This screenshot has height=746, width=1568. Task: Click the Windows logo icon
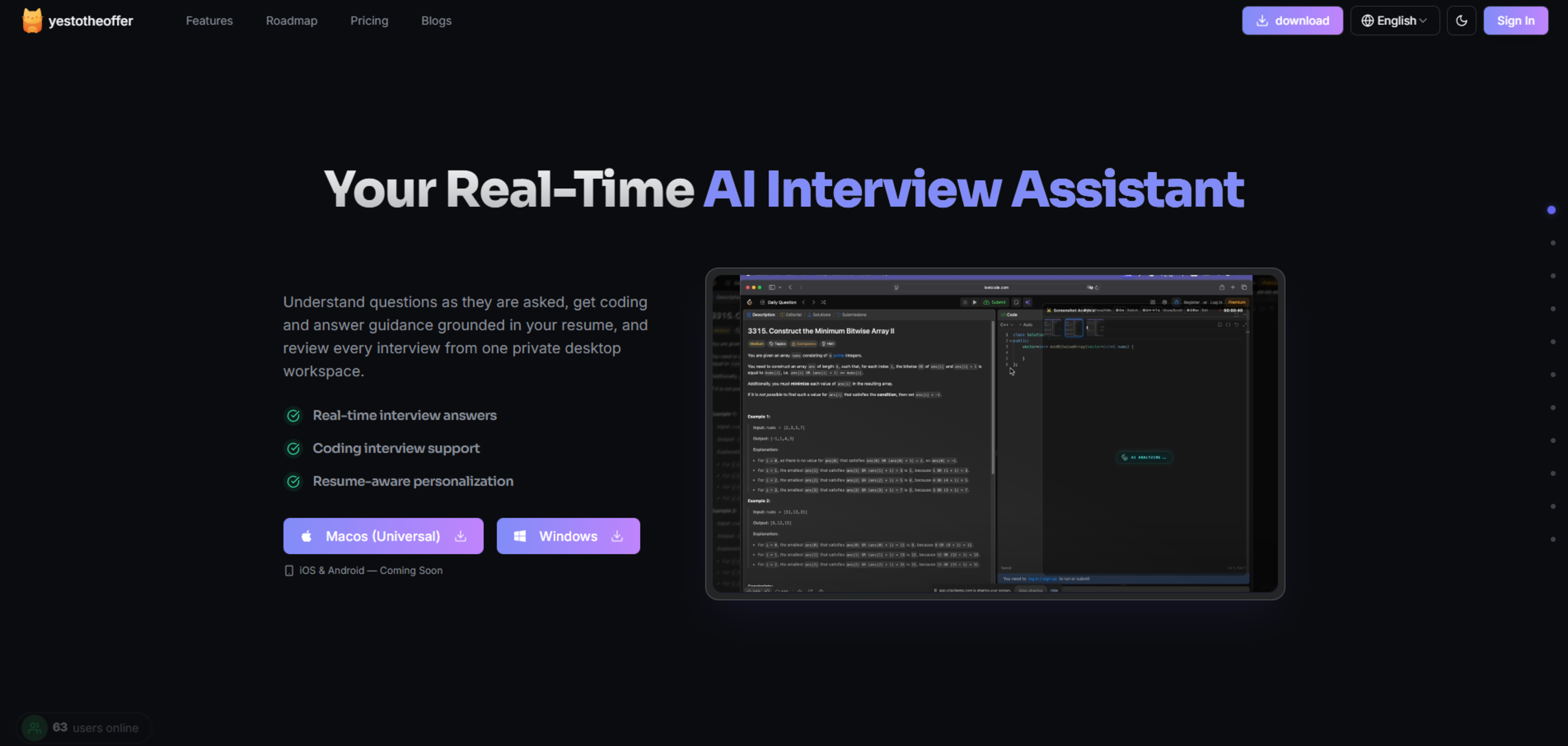pos(520,536)
